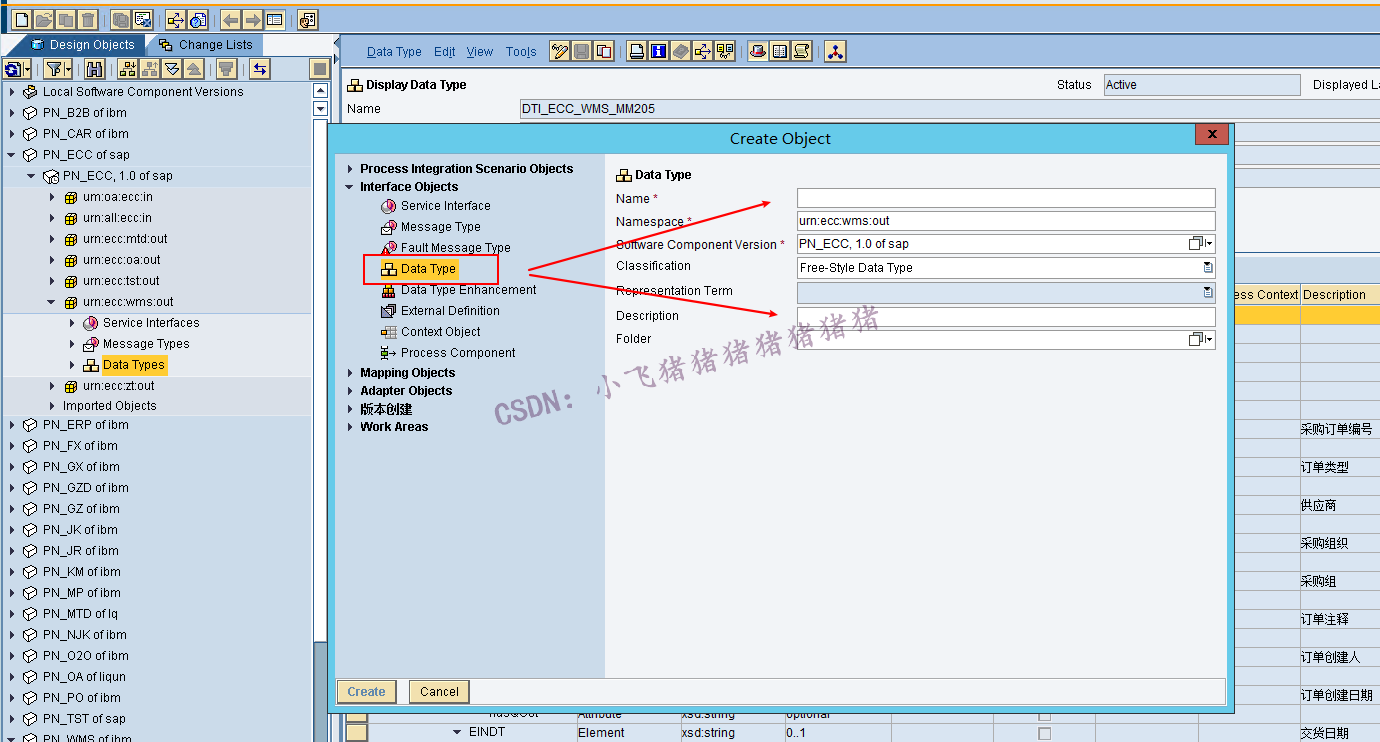Collapse urn:ecc:wms:out namespace node
Viewport: 1380px width, 742px height.
(52, 302)
